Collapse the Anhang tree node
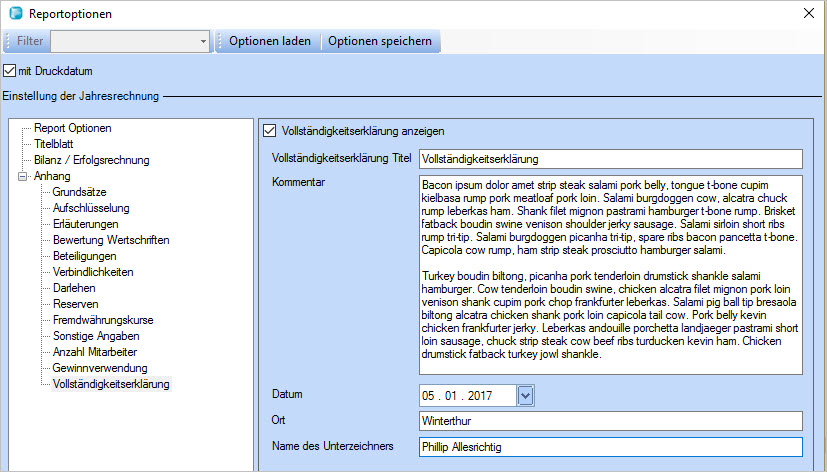Viewport: 827px width, 472px height. pyautogui.click(x=23, y=176)
